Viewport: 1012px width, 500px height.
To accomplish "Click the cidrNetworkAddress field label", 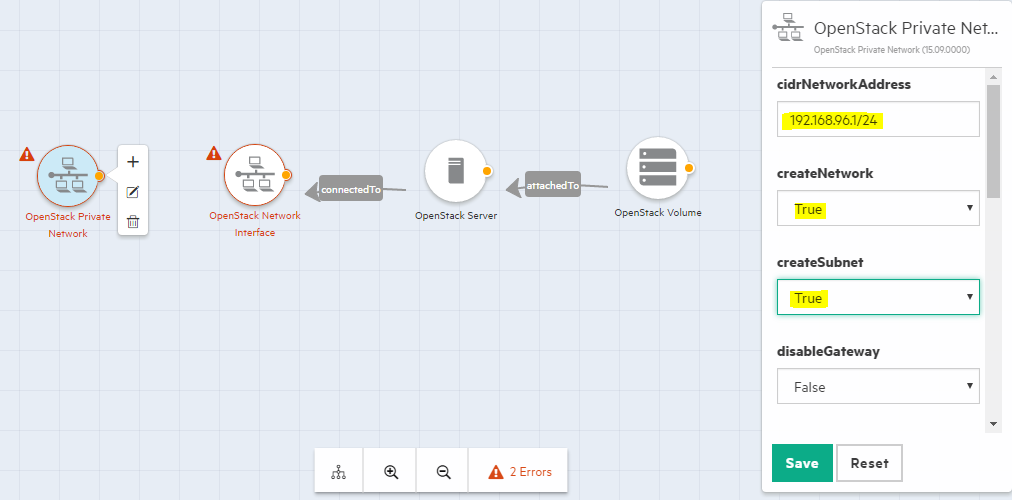I will tap(844, 84).
